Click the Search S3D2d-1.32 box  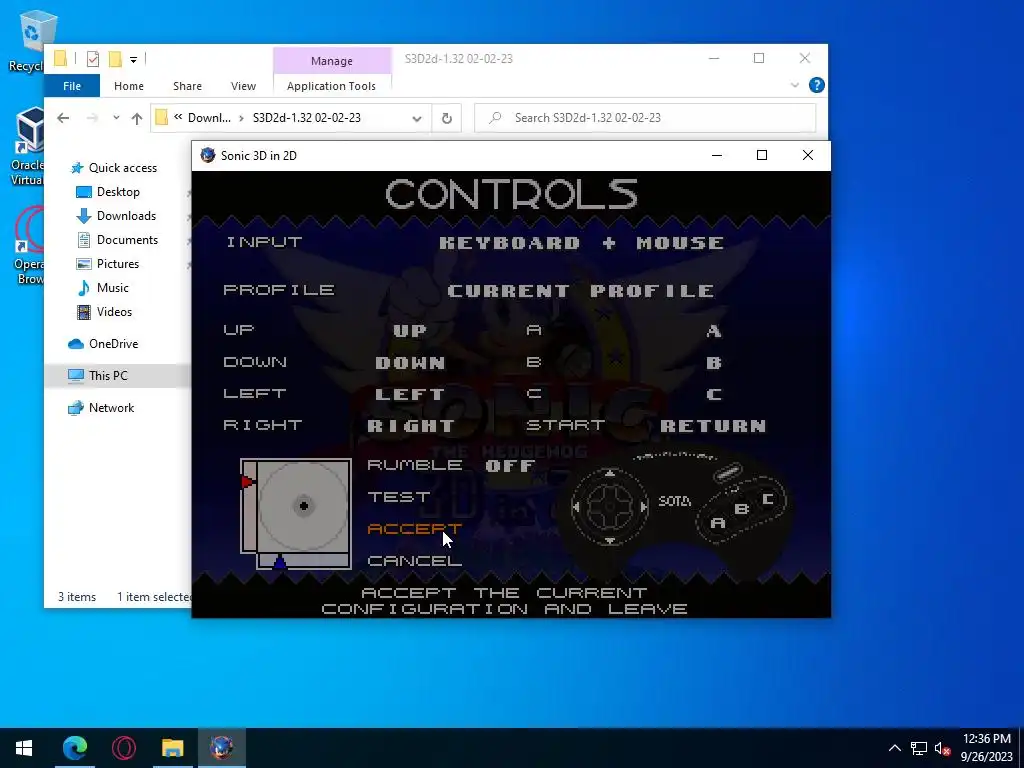click(645, 118)
